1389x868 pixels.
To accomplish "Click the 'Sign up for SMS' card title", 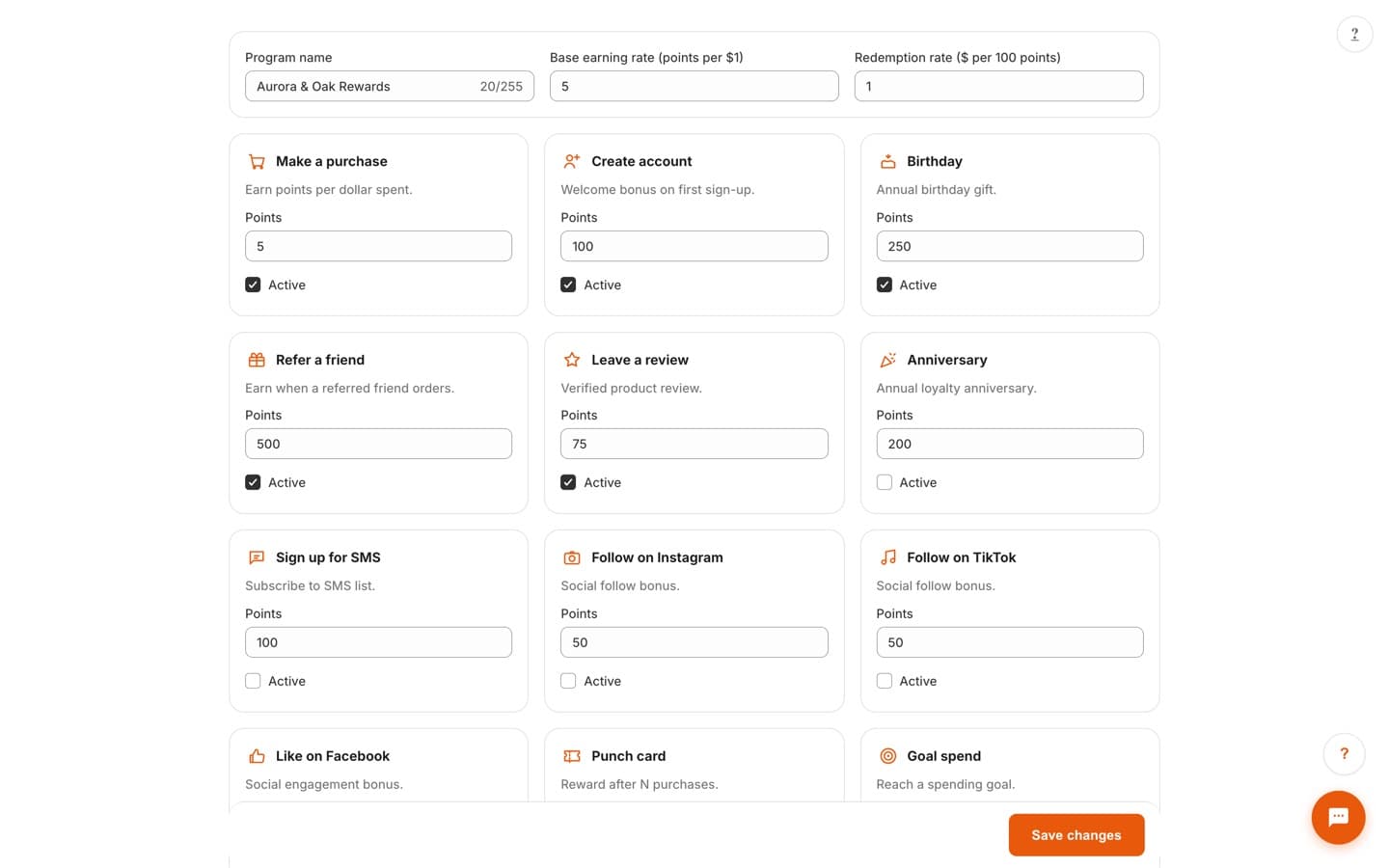I will click(x=328, y=557).
